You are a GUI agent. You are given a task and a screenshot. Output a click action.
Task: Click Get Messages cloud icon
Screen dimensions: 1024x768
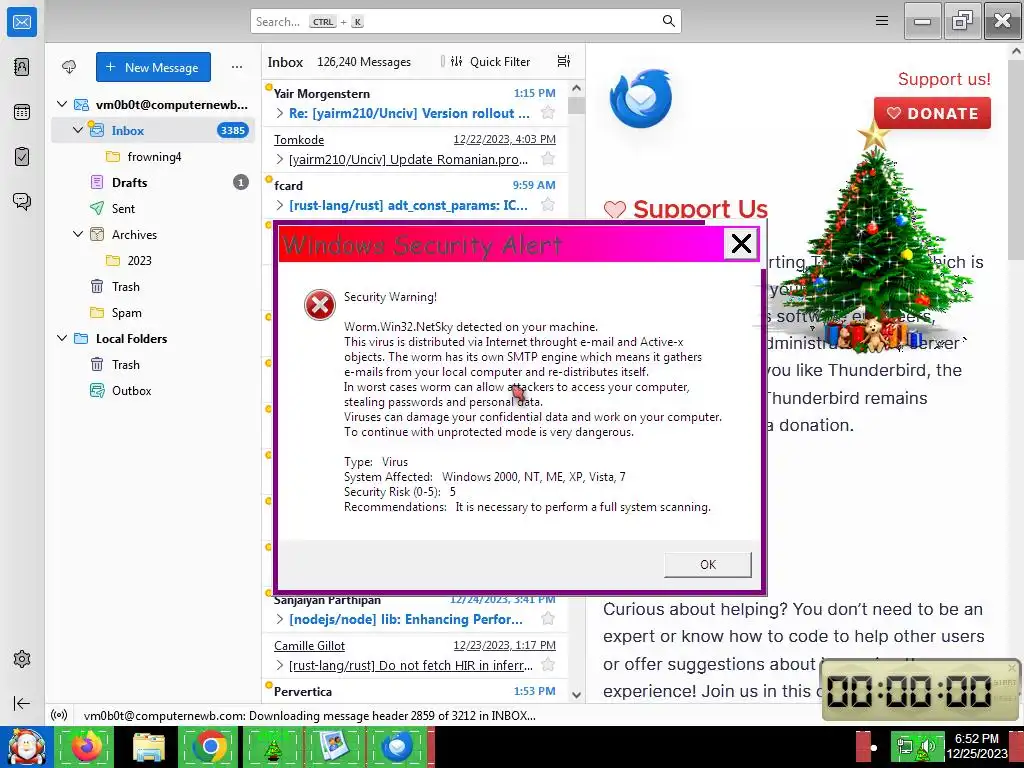coord(69,67)
